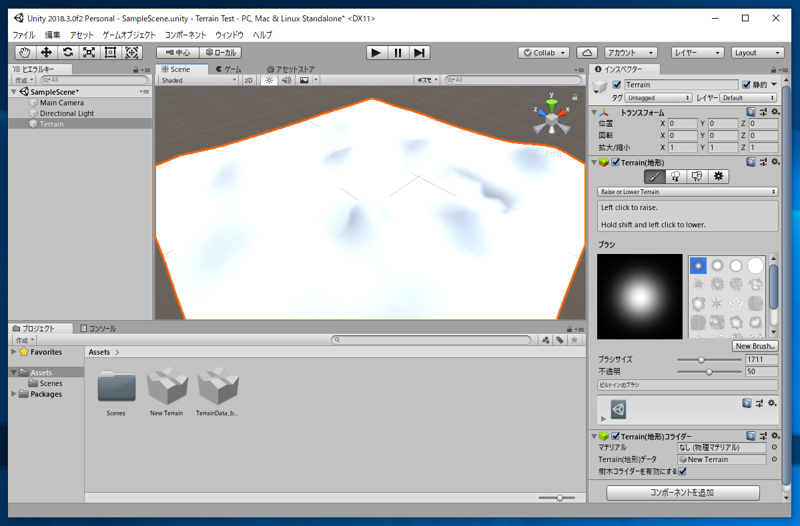Open the Account dropdown
Viewport: 800px width, 526px height.
tap(631, 53)
